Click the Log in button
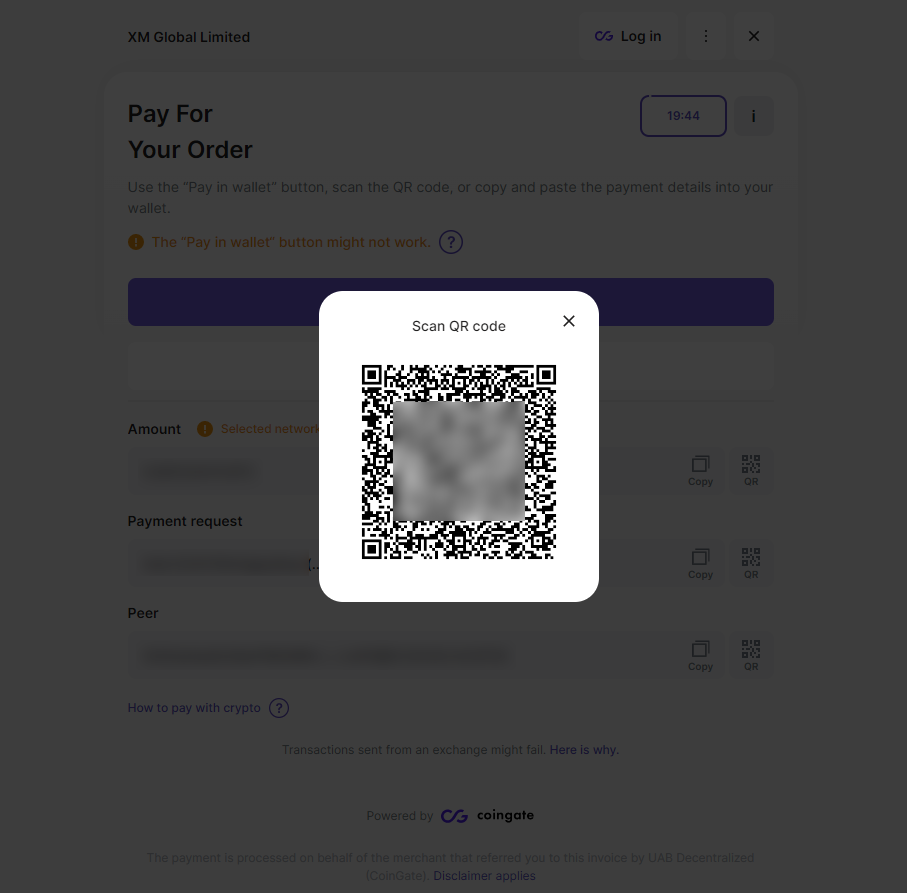The image size is (907, 893). 628,36
